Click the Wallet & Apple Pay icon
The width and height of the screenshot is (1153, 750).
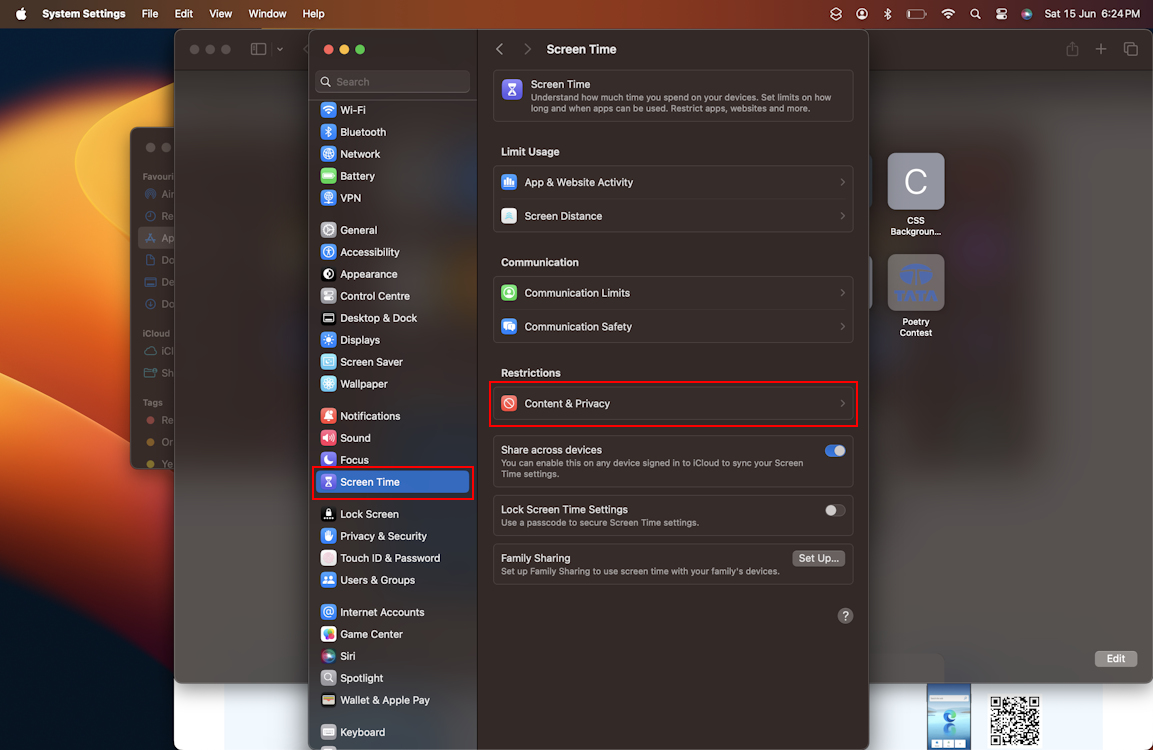pos(328,700)
